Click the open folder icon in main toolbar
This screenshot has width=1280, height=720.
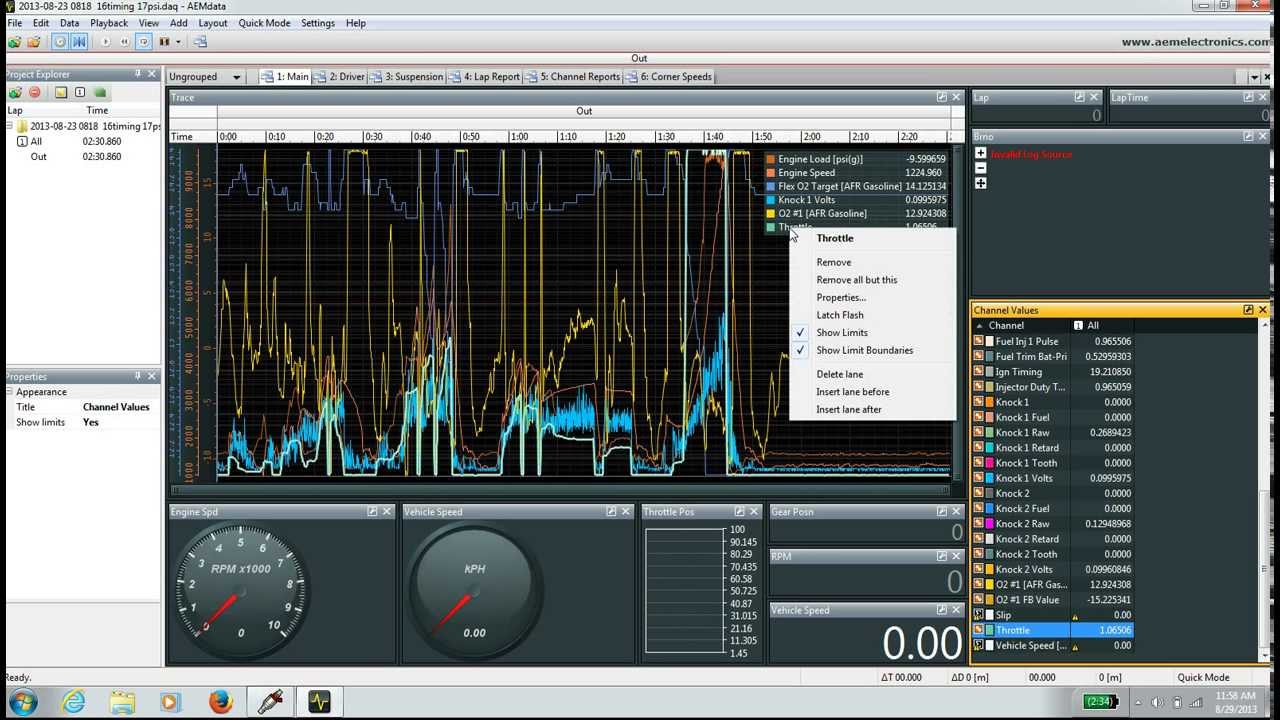pos(34,42)
